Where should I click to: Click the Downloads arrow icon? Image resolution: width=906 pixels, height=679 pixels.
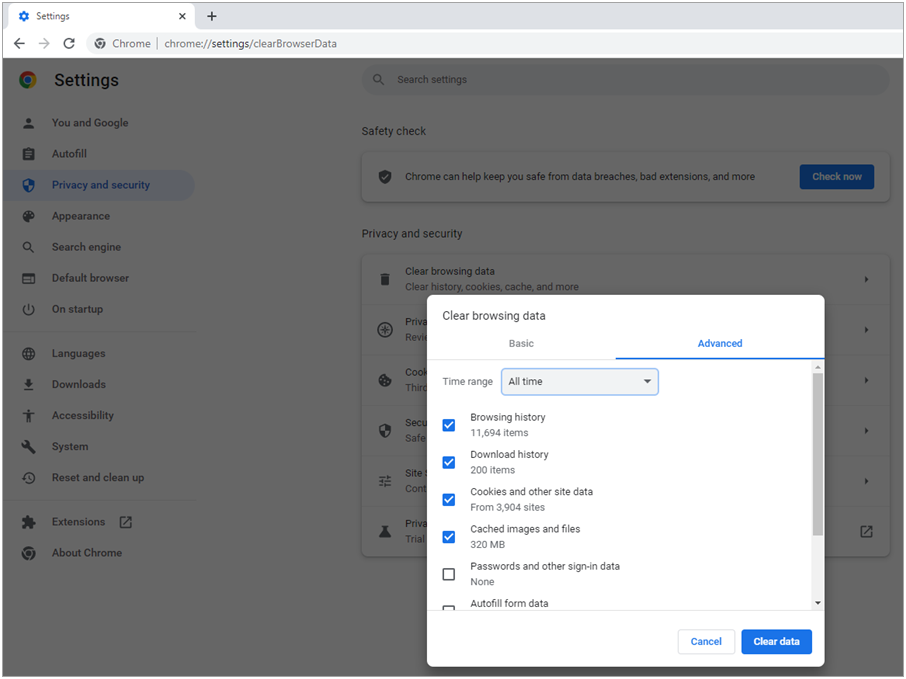pyautogui.click(x=28, y=385)
